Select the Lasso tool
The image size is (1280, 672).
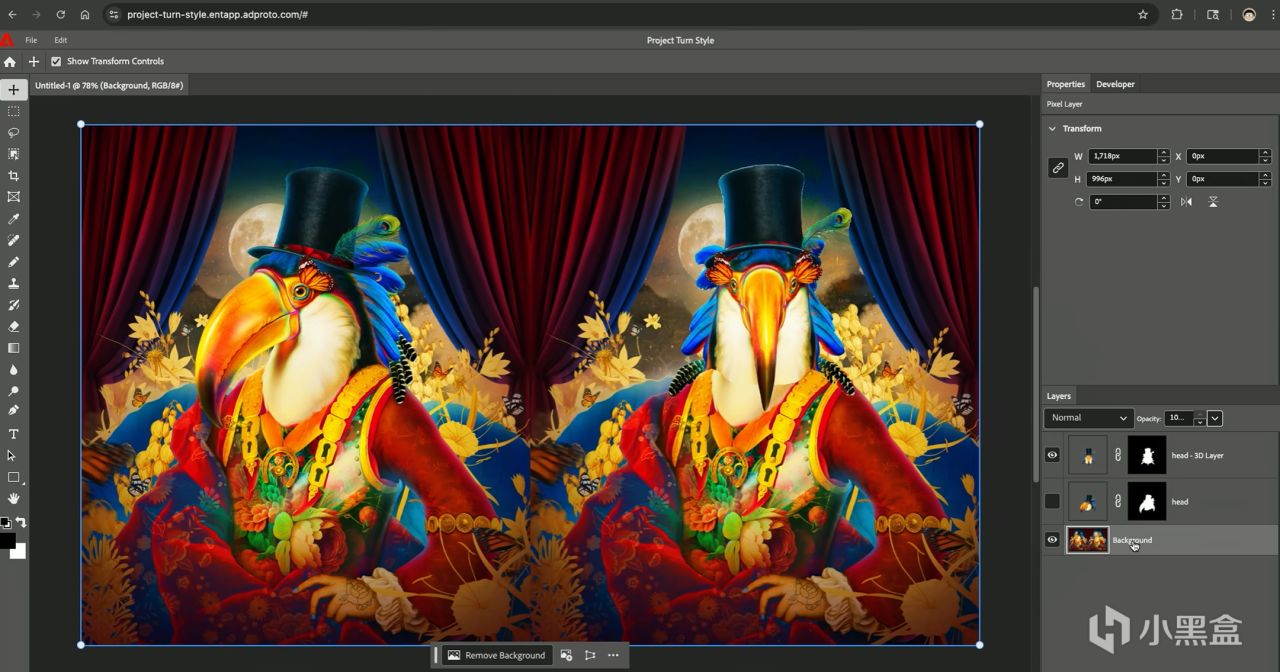coord(13,132)
